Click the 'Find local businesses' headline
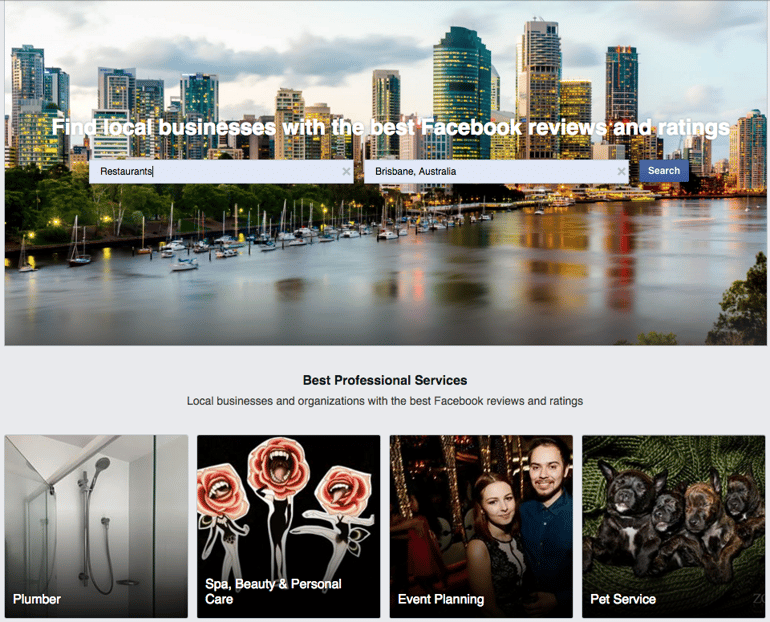This screenshot has width=770, height=622. [x=391, y=128]
